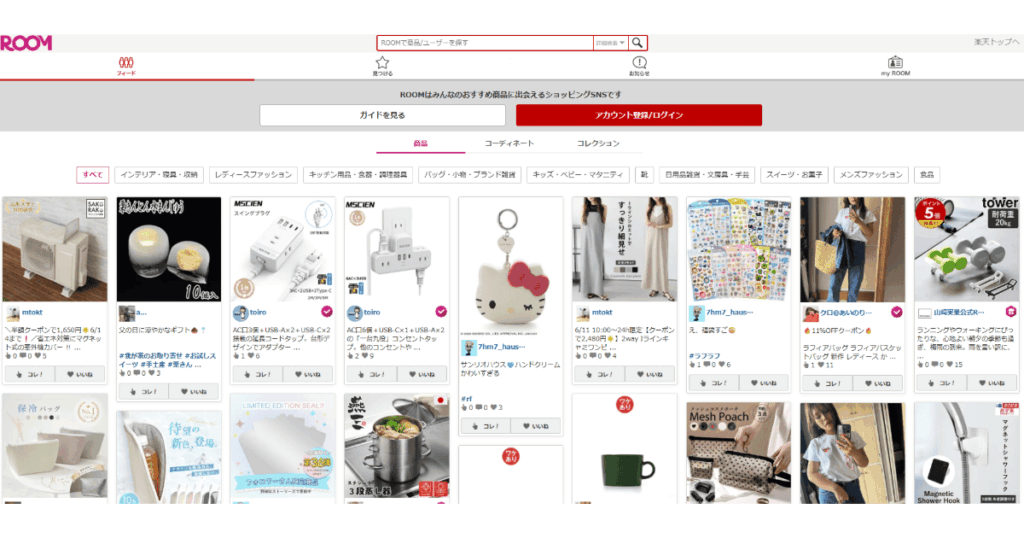
Task: Open the my ROOM profile icon
Action: (x=895, y=66)
